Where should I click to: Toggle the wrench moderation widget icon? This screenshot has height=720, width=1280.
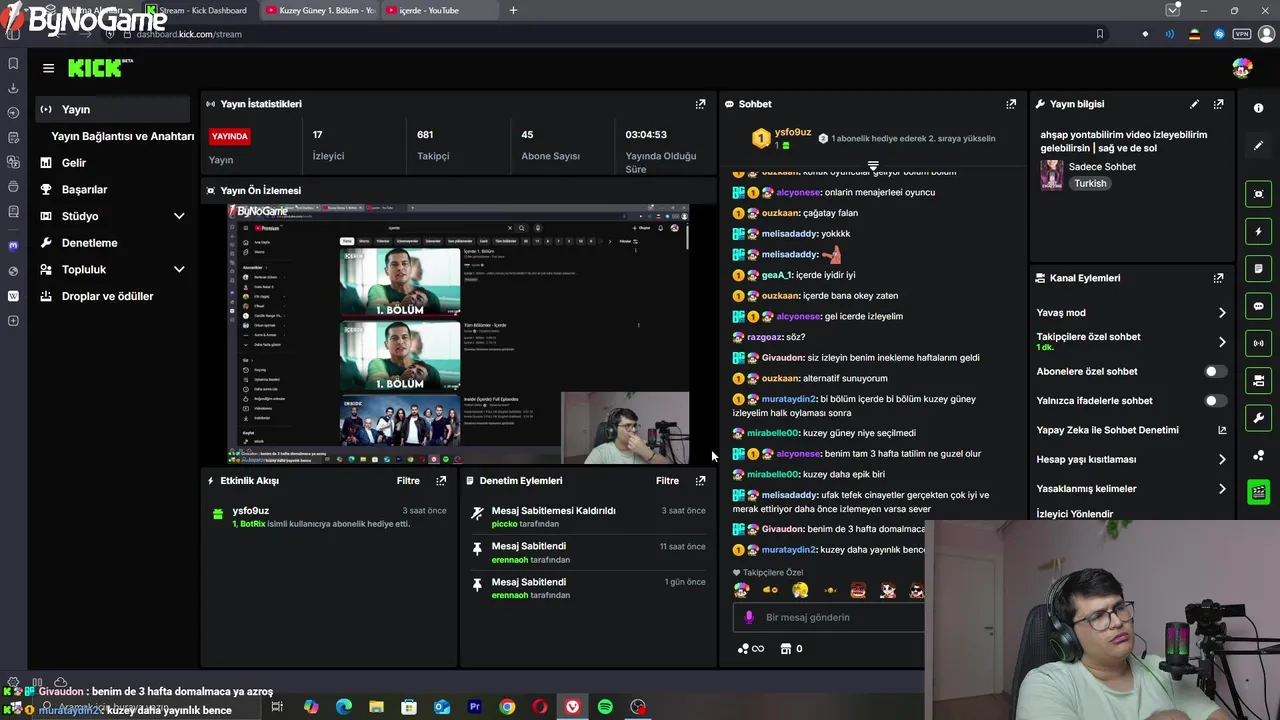(x=1258, y=418)
